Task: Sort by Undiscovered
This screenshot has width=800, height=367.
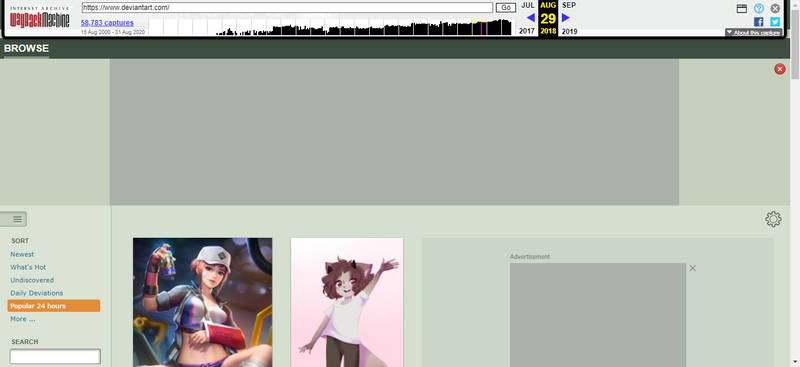Action: (x=32, y=280)
